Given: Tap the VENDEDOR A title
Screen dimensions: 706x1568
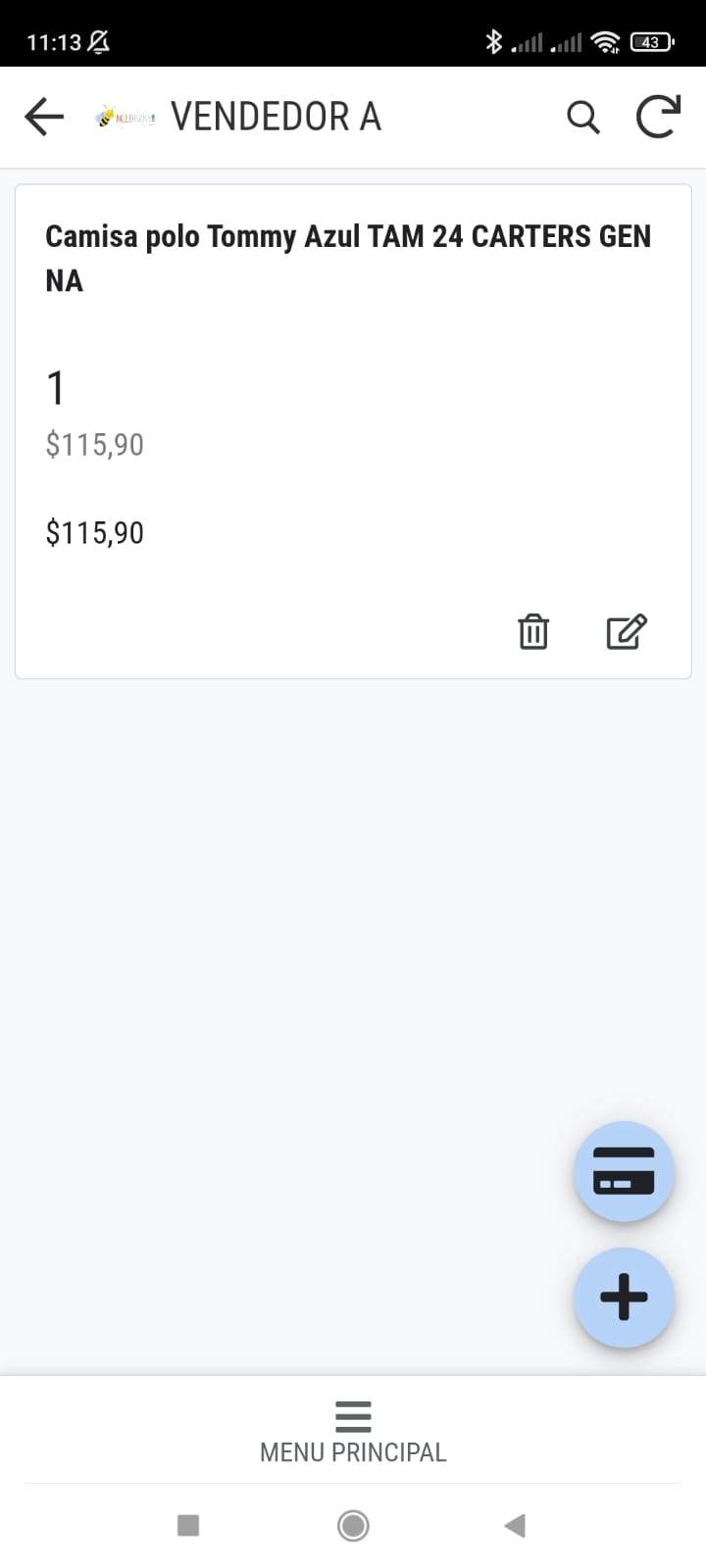Looking at the screenshot, I should click(276, 117).
